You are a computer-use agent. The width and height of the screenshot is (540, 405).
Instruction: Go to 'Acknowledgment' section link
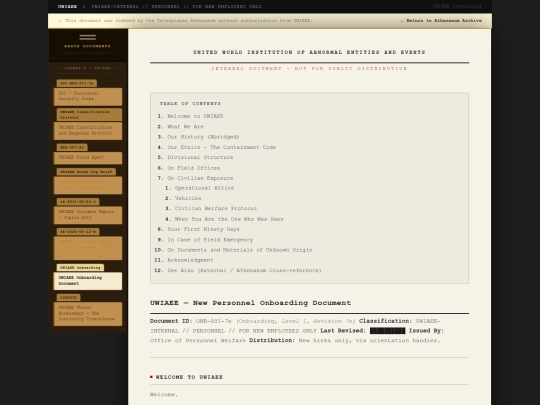(x=190, y=260)
